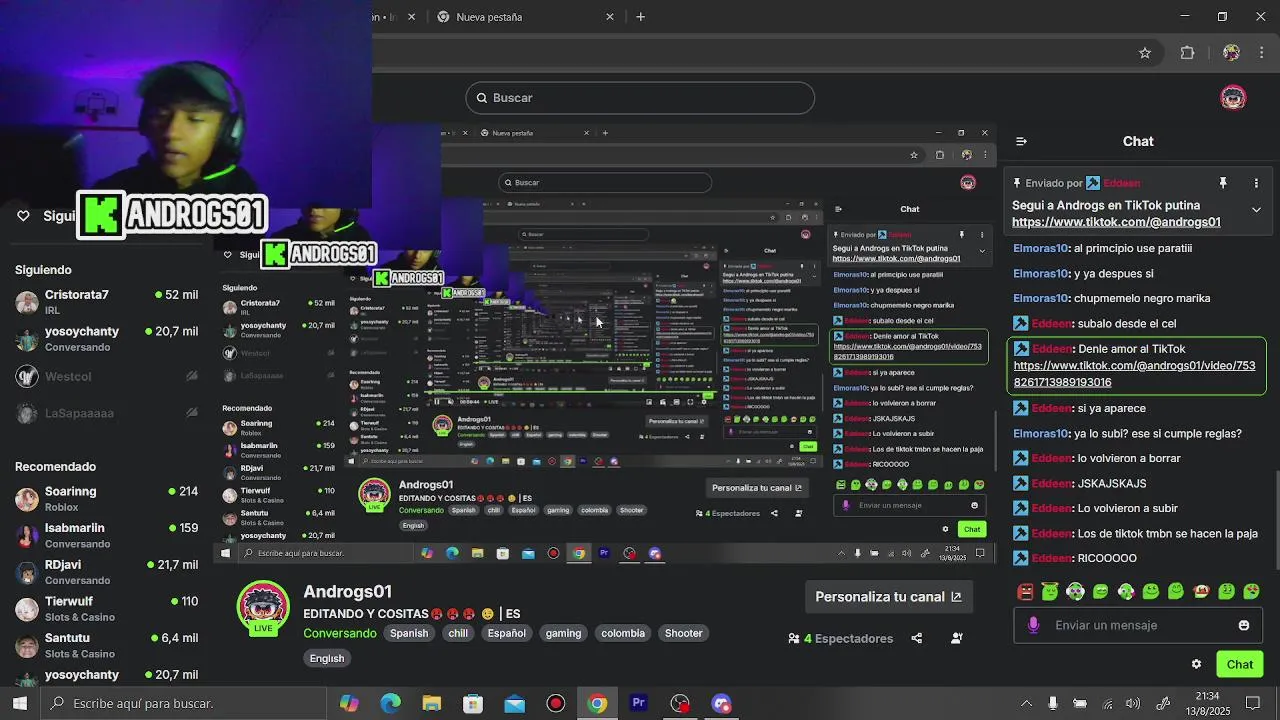Click Personaliza tu canal button
Viewport: 1280px width, 720px height.
(888, 597)
